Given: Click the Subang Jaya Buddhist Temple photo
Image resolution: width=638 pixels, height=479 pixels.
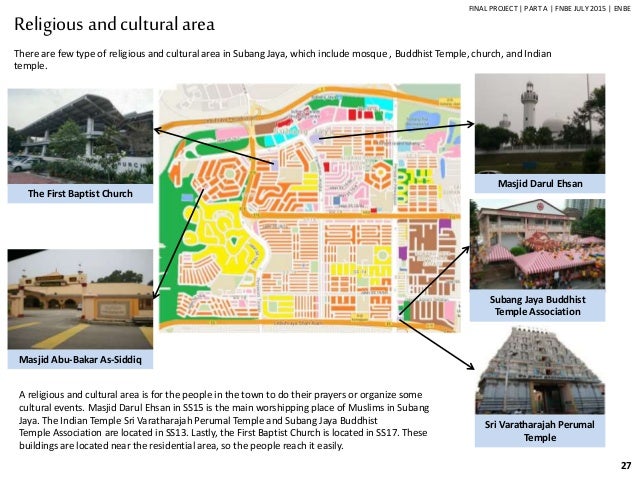Looking at the screenshot, I should click(x=537, y=244).
